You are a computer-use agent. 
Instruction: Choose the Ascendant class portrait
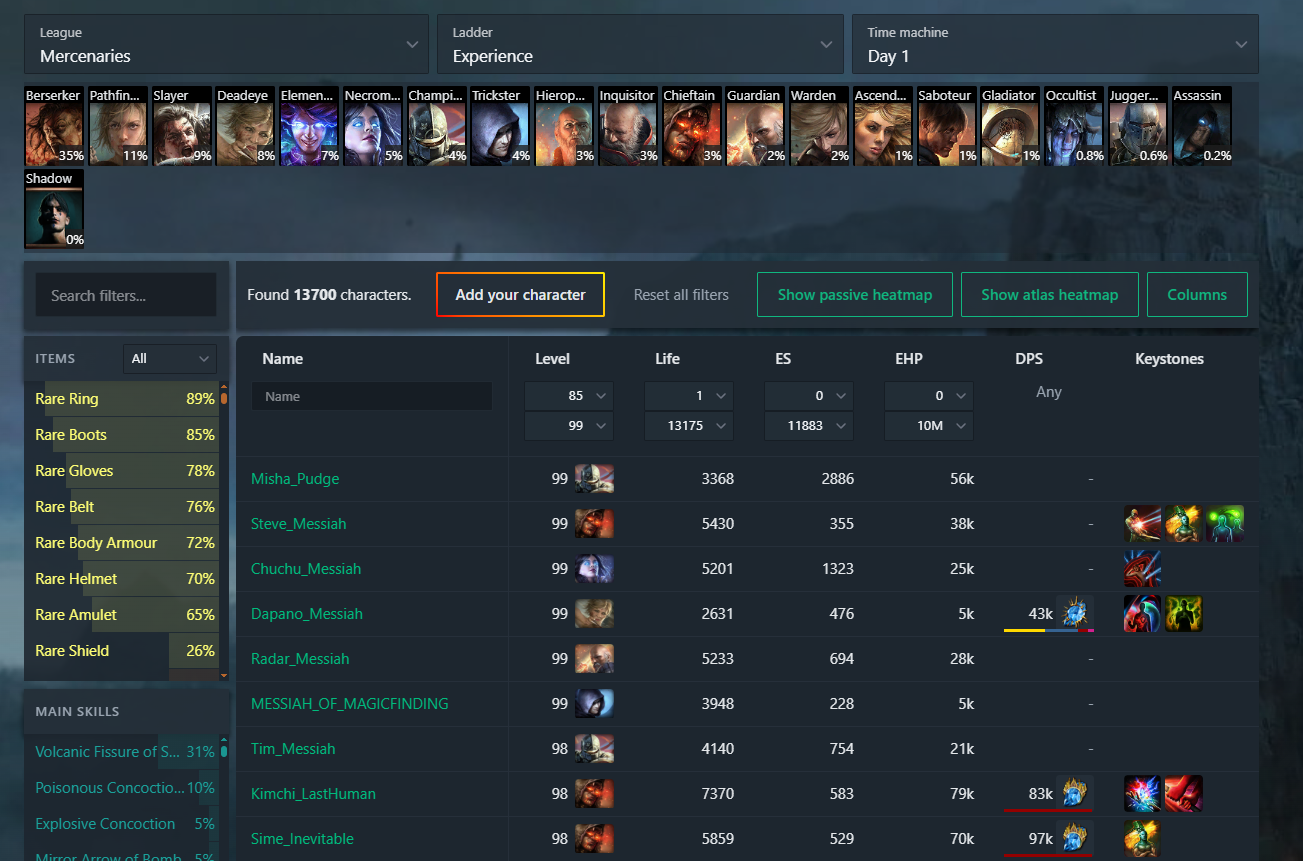point(884,126)
